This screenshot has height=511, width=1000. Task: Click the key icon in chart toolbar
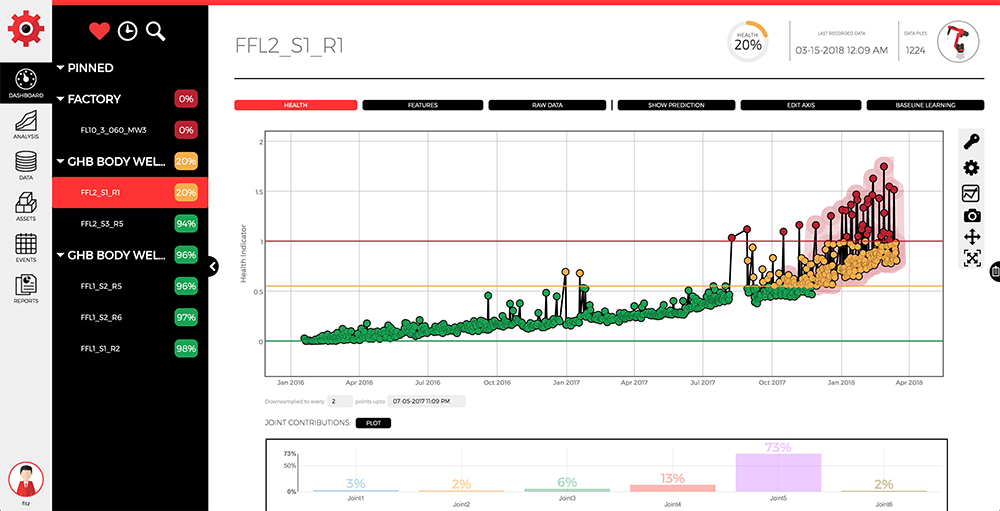[x=971, y=142]
